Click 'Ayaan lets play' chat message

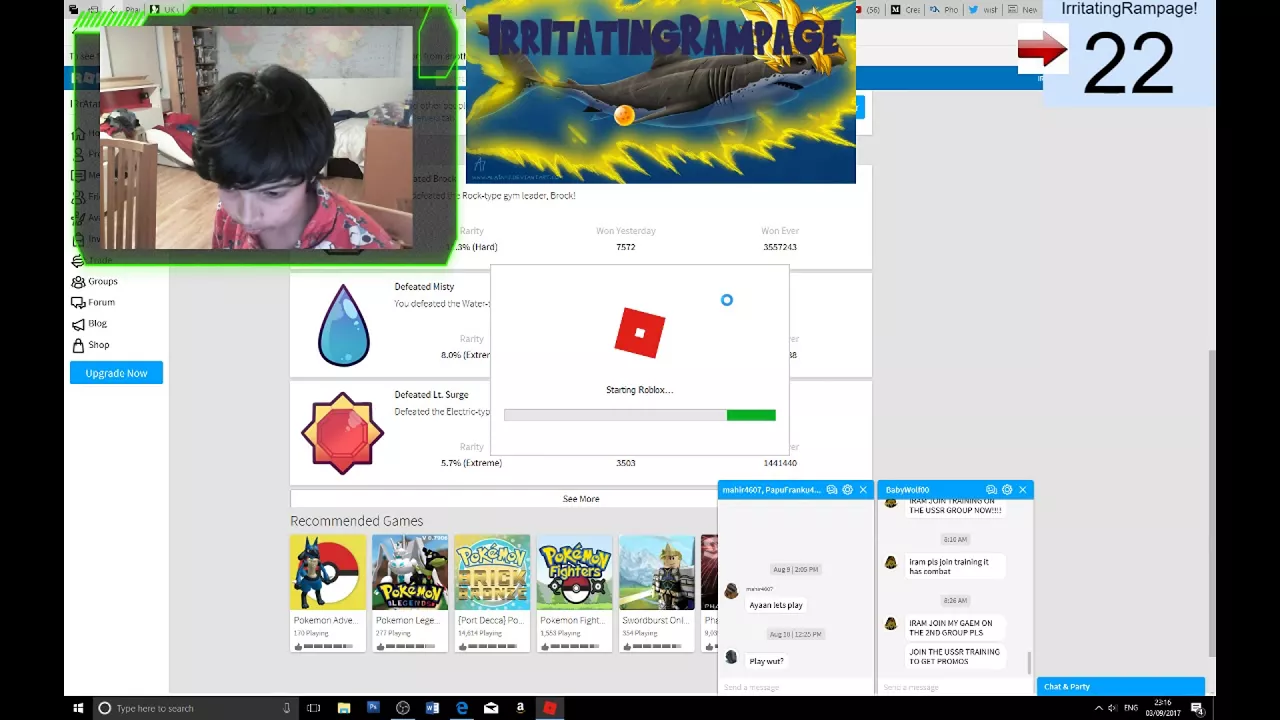(x=776, y=605)
